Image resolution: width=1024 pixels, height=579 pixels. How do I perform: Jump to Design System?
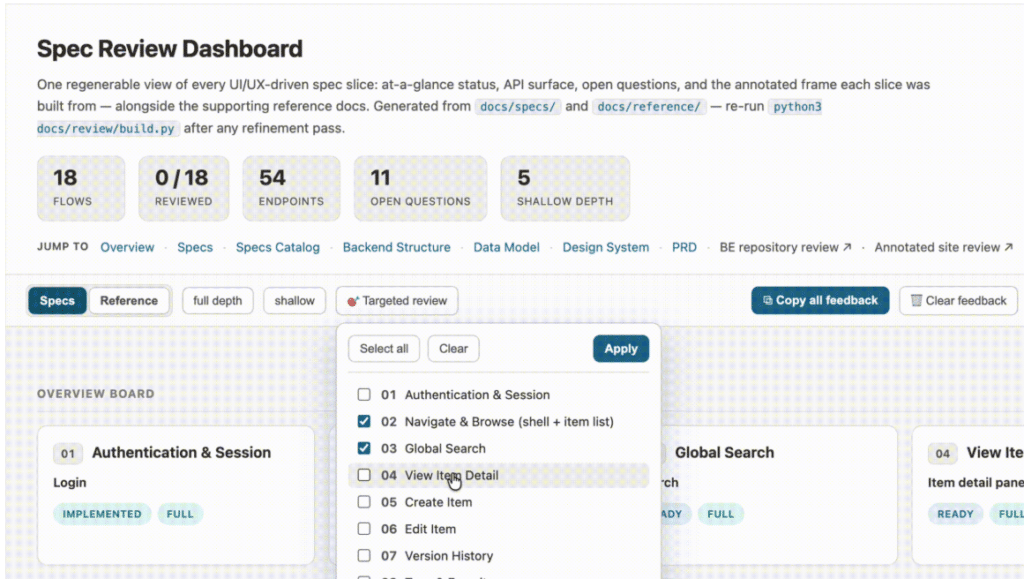(605, 247)
